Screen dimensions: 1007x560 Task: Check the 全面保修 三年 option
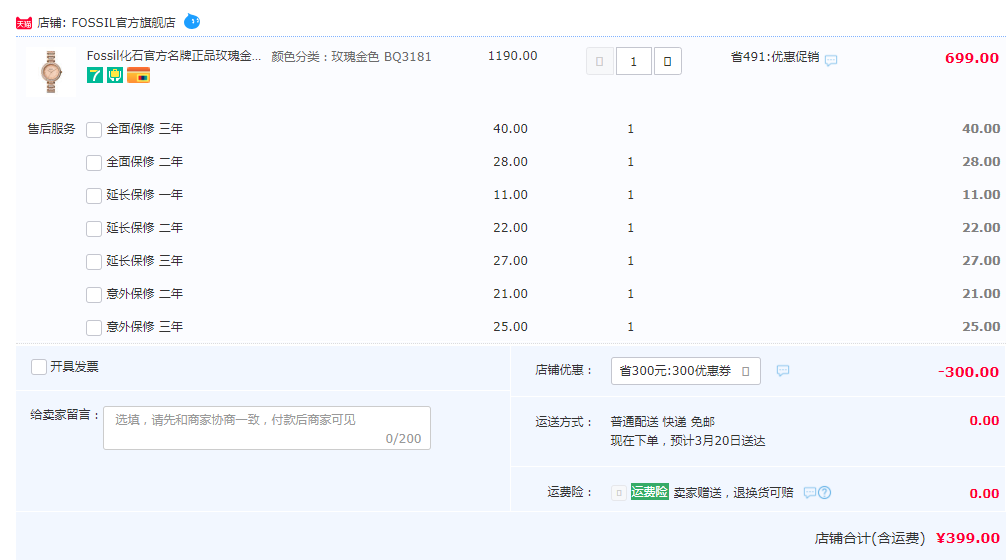point(94,130)
